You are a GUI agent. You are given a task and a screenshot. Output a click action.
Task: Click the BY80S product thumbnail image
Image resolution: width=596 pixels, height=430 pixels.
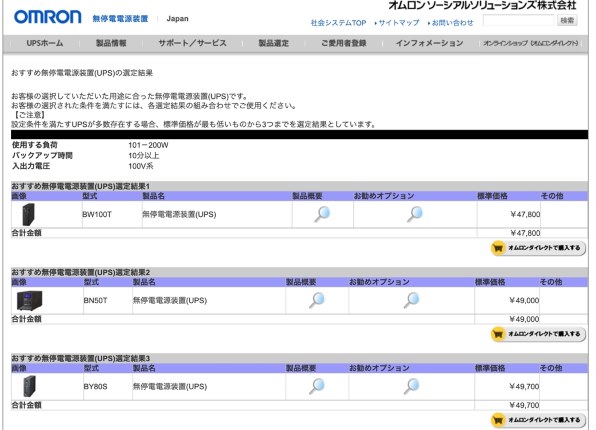point(29,386)
